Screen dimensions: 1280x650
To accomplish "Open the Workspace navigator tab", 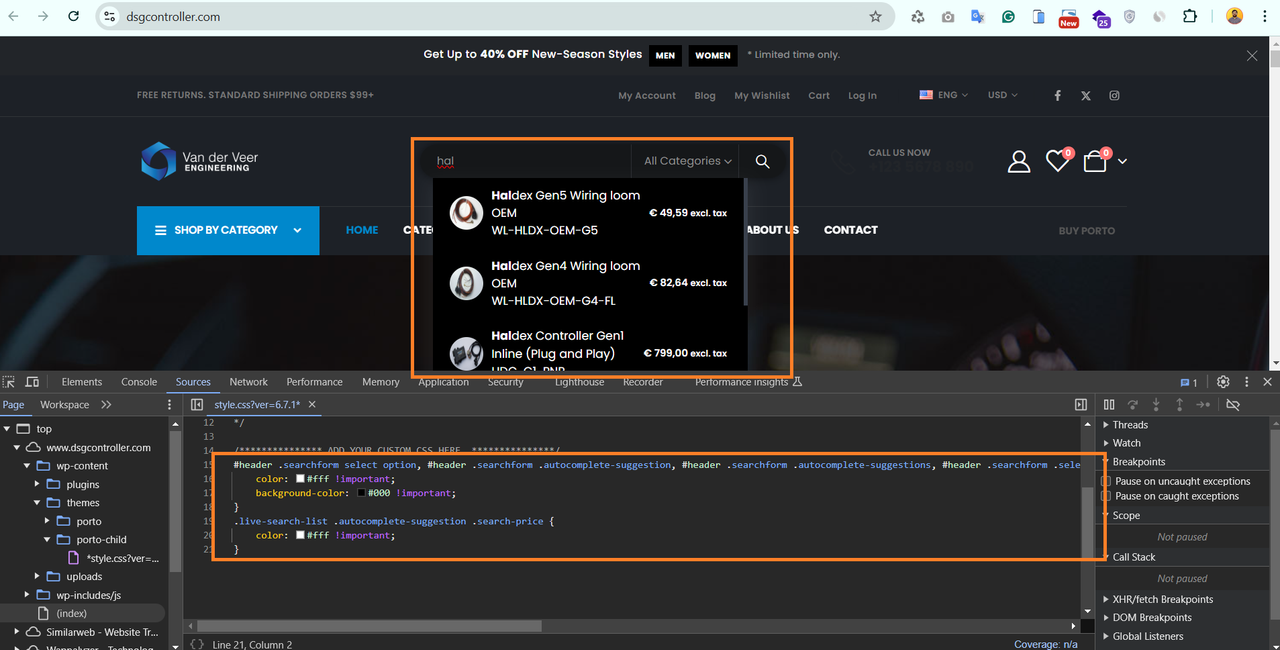I will pos(65,405).
